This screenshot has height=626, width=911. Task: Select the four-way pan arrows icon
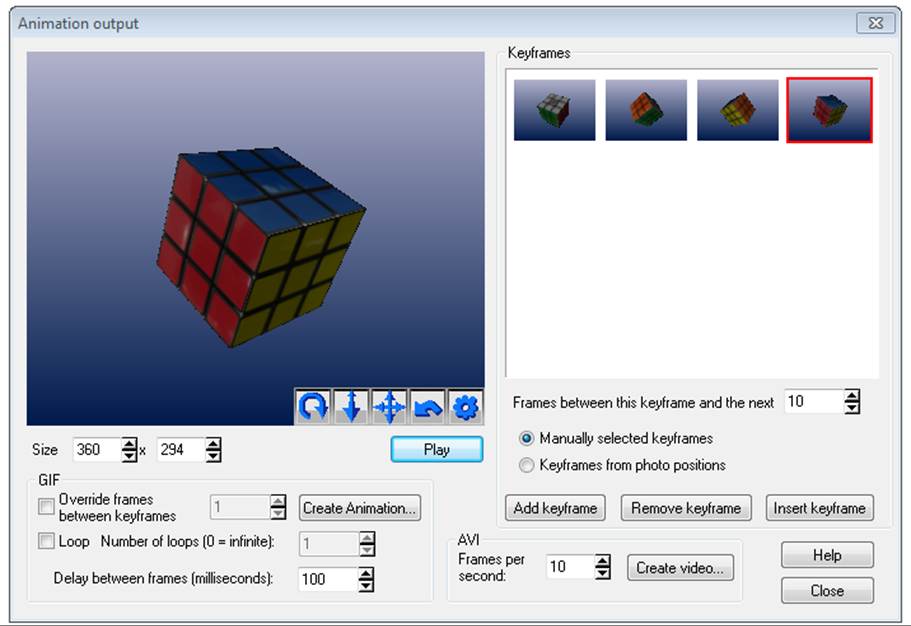389,407
